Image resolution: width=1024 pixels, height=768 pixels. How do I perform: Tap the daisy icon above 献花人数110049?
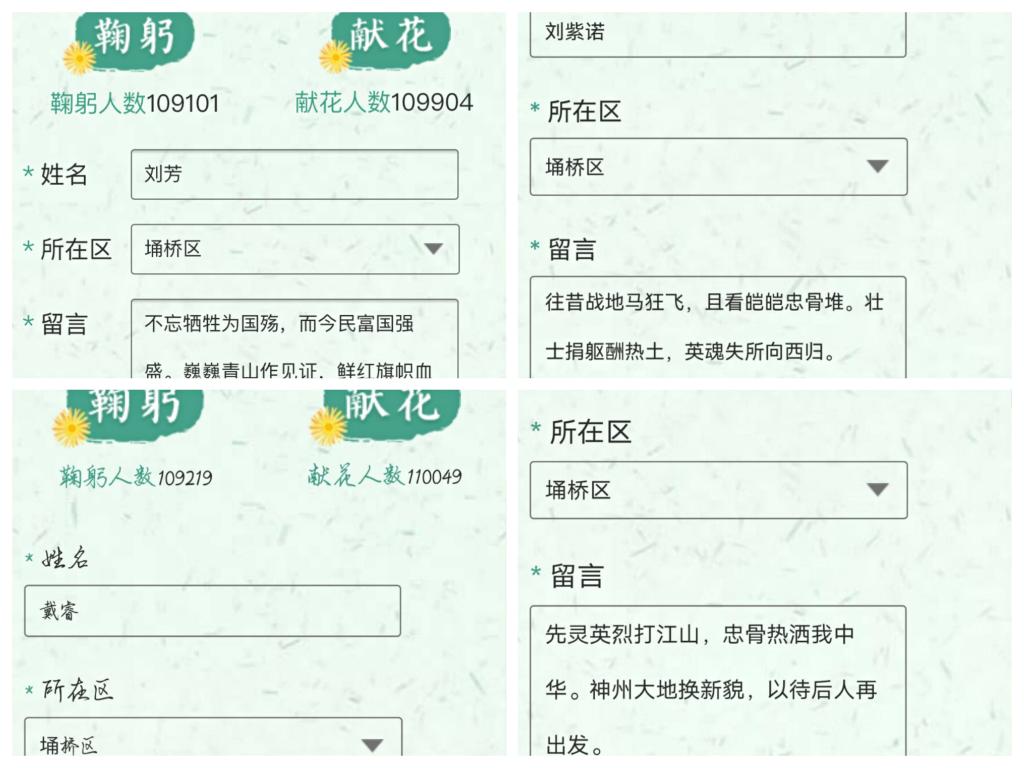click(x=328, y=426)
